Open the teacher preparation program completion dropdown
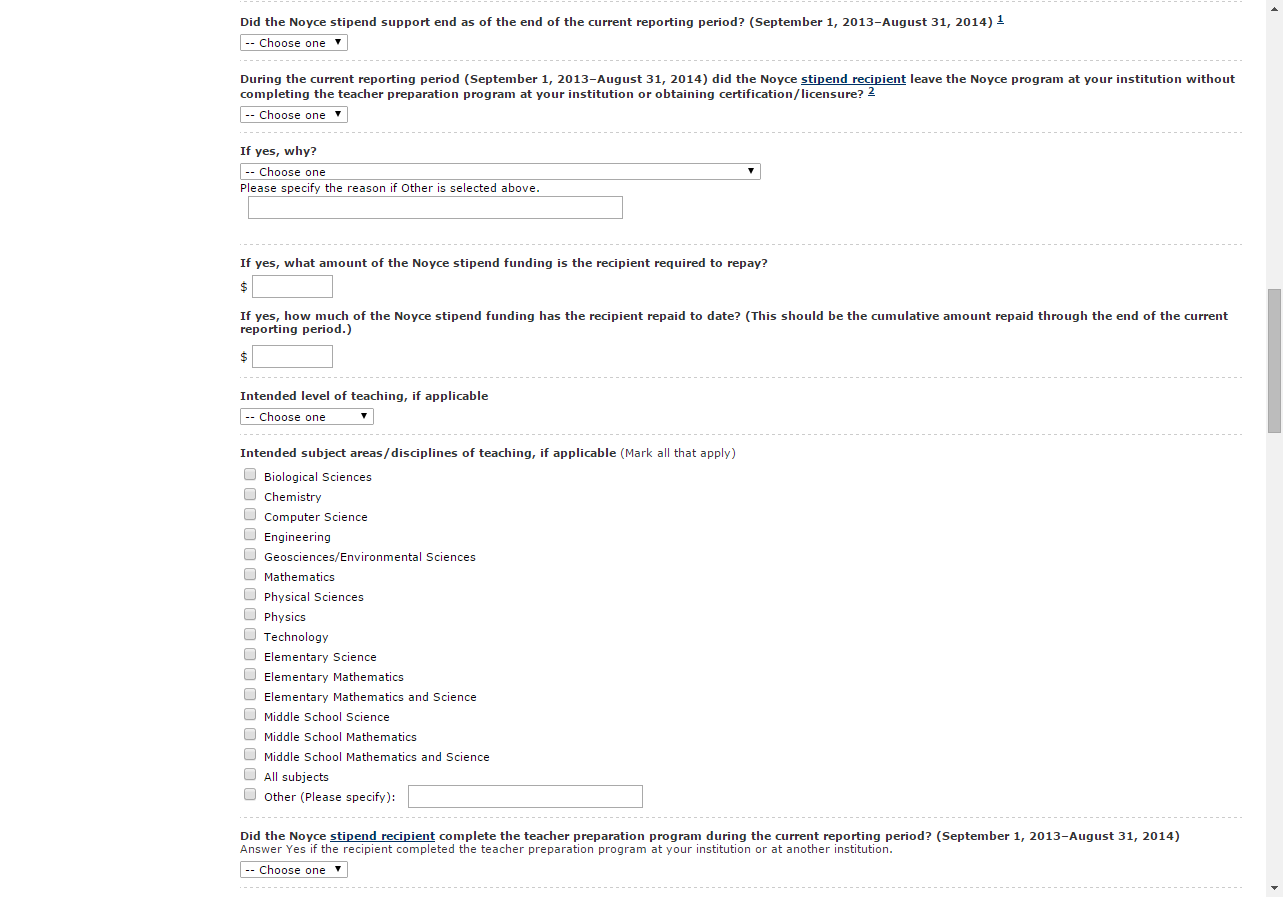1283x897 pixels. pyautogui.click(x=294, y=870)
